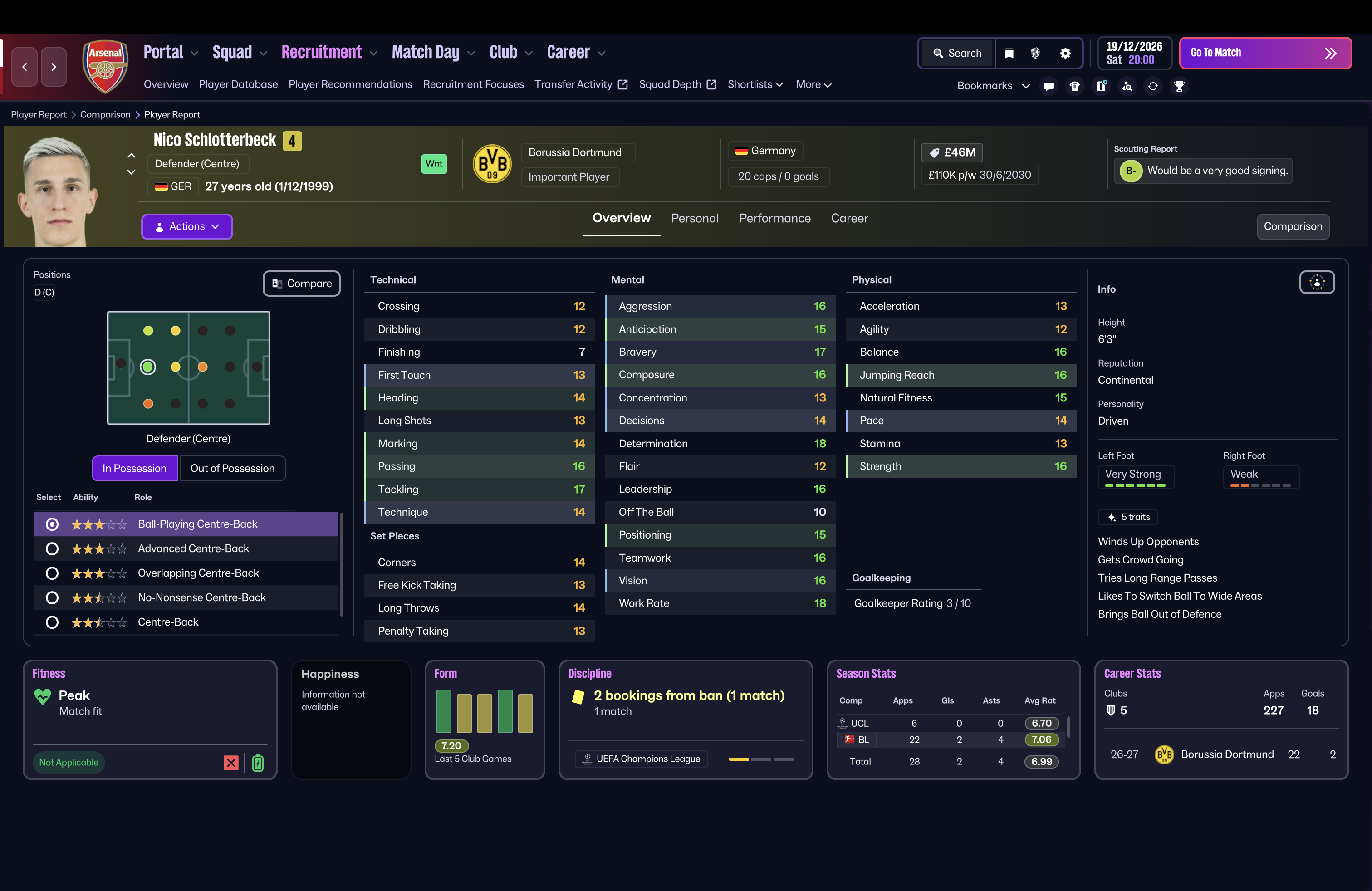Click the red X icon in Fitness panel
Viewport: 1372px width, 891px height.
(x=231, y=763)
